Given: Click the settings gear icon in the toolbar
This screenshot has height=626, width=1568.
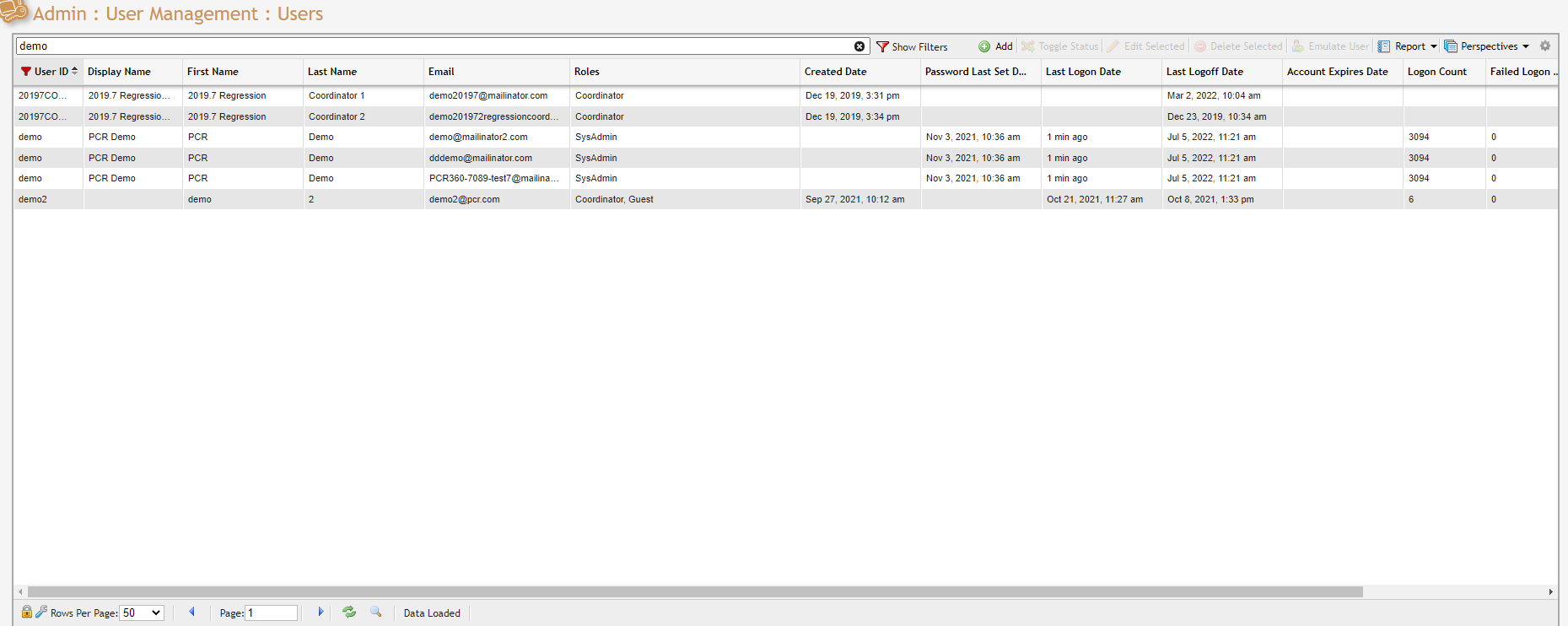Looking at the screenshot, I should 1545,46.
